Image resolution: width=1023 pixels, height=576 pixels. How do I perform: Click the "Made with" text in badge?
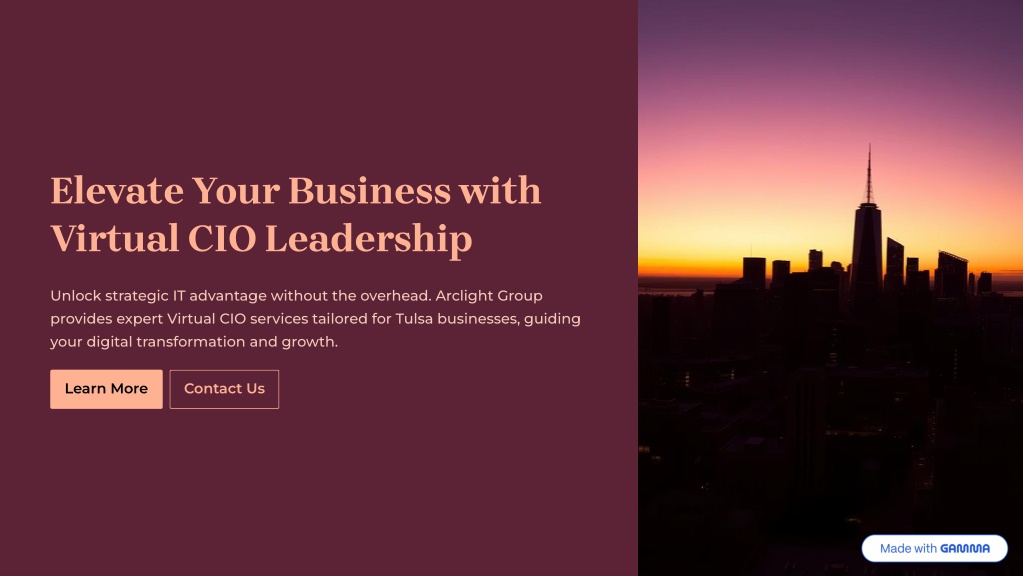[908, 549]
